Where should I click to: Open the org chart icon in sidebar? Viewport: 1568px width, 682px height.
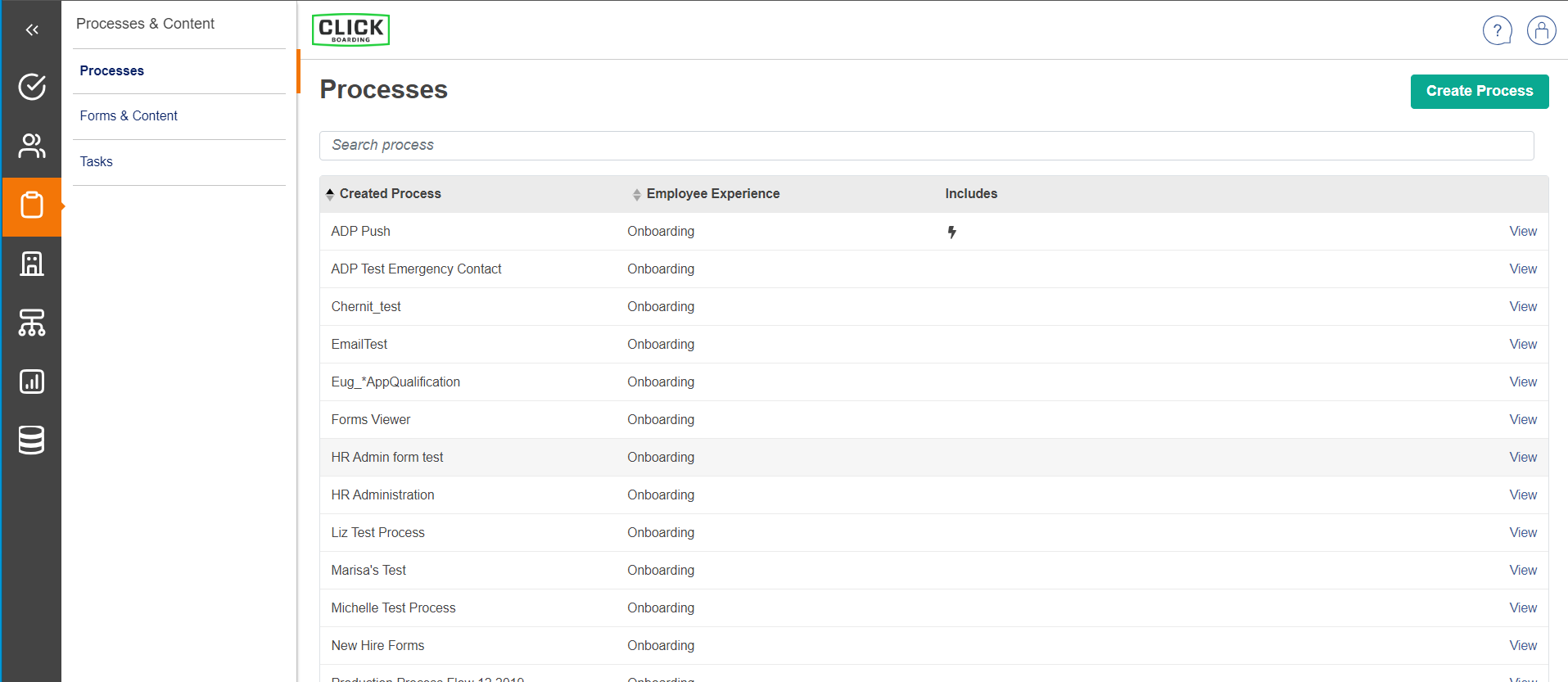click(x=32, y=323)
